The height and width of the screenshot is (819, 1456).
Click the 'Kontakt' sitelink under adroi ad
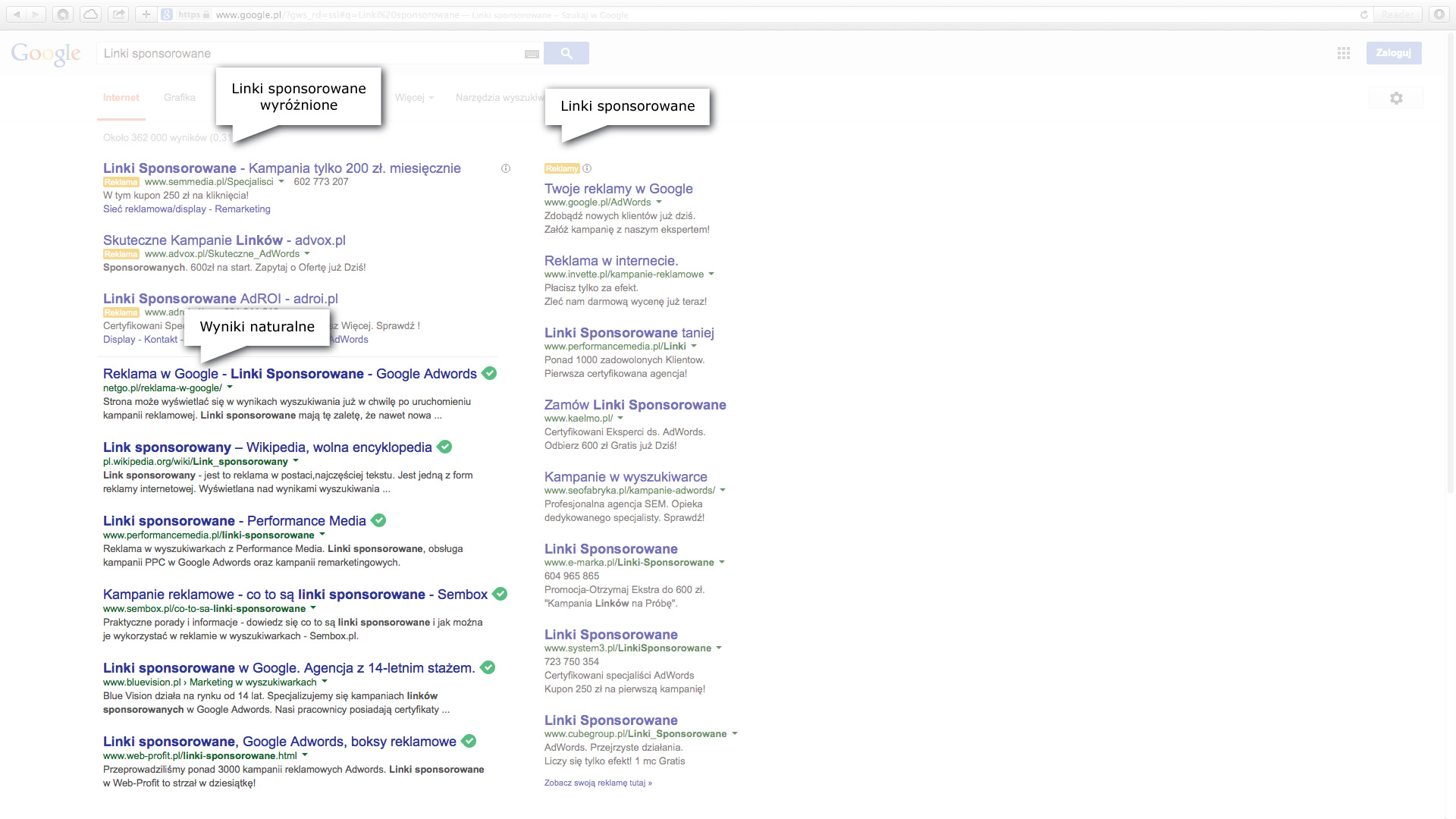pos(161,340)
